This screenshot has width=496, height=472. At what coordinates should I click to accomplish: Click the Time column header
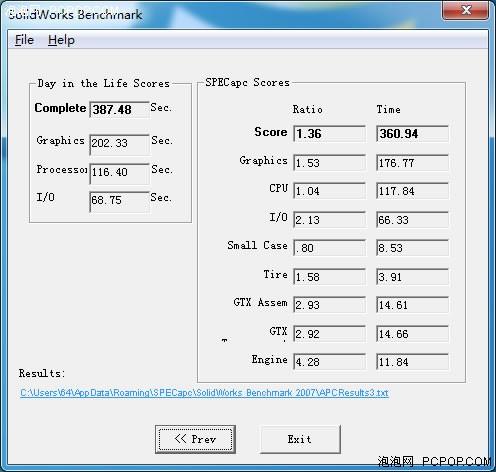(388, 109)
